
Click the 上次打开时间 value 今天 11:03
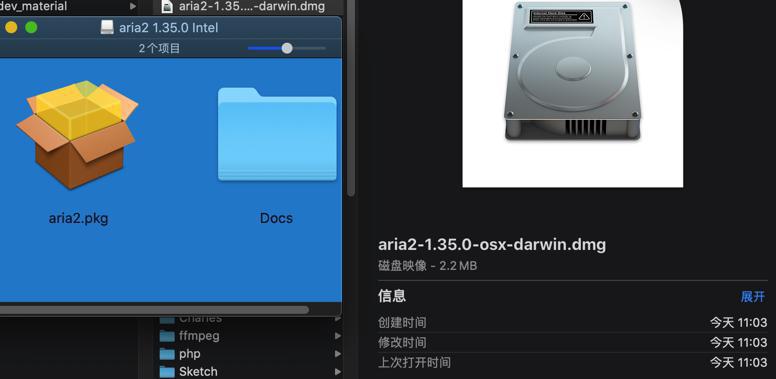tap(739, 362)
